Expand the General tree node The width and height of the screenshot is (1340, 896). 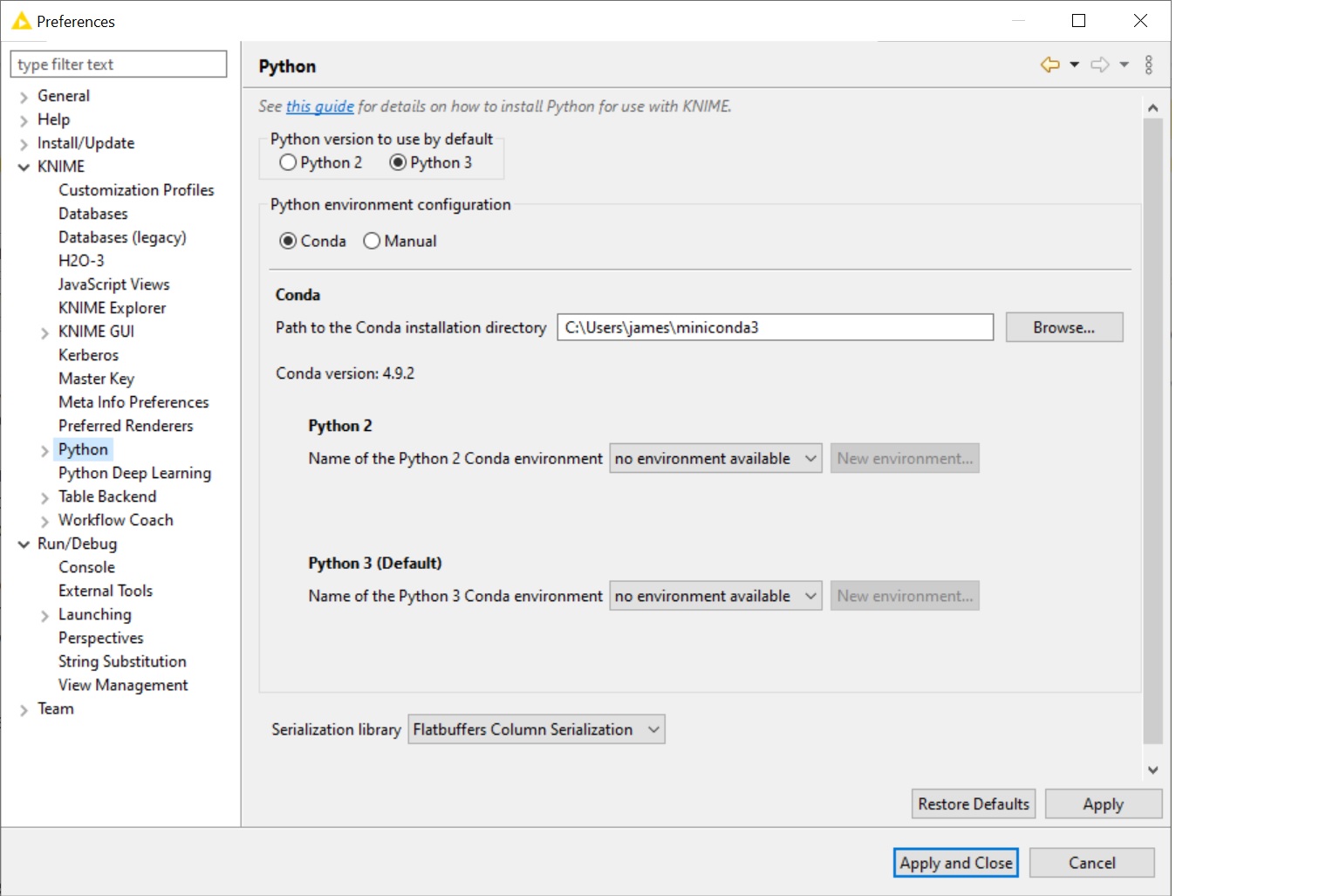pyautogui.click(x=24, y=97)
